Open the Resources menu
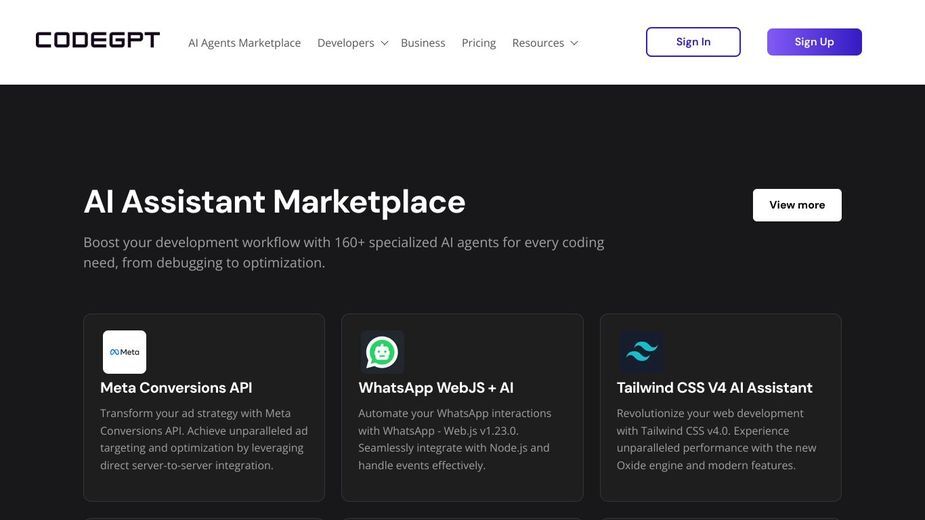The width and height of the screenshot is (925, 520). pyautogui.click(x=538, y=43)
